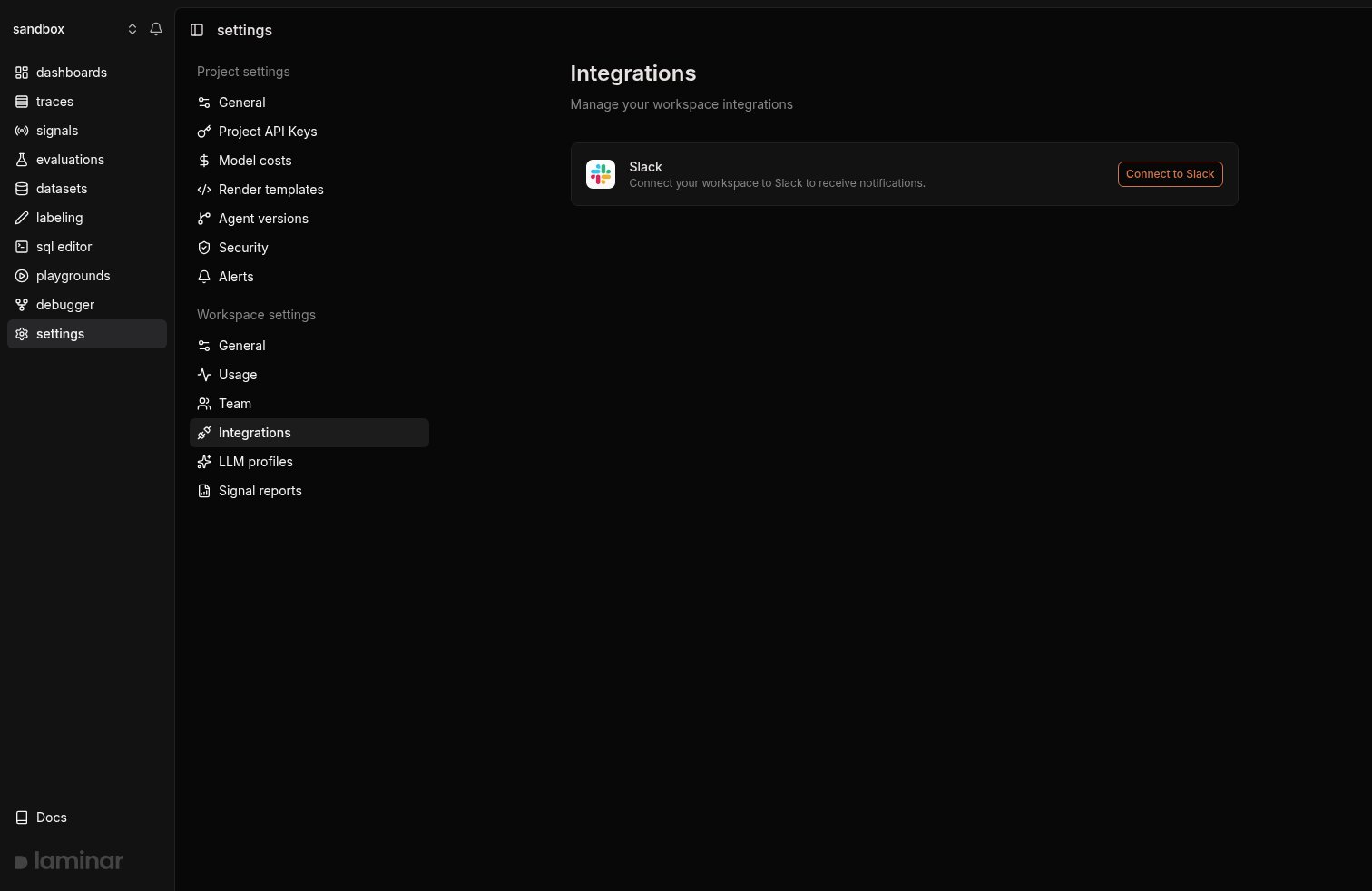1372x891 pixels.
Task: Click the Slack logo icon
Action: pyautogui.click(x=601, y=174)
